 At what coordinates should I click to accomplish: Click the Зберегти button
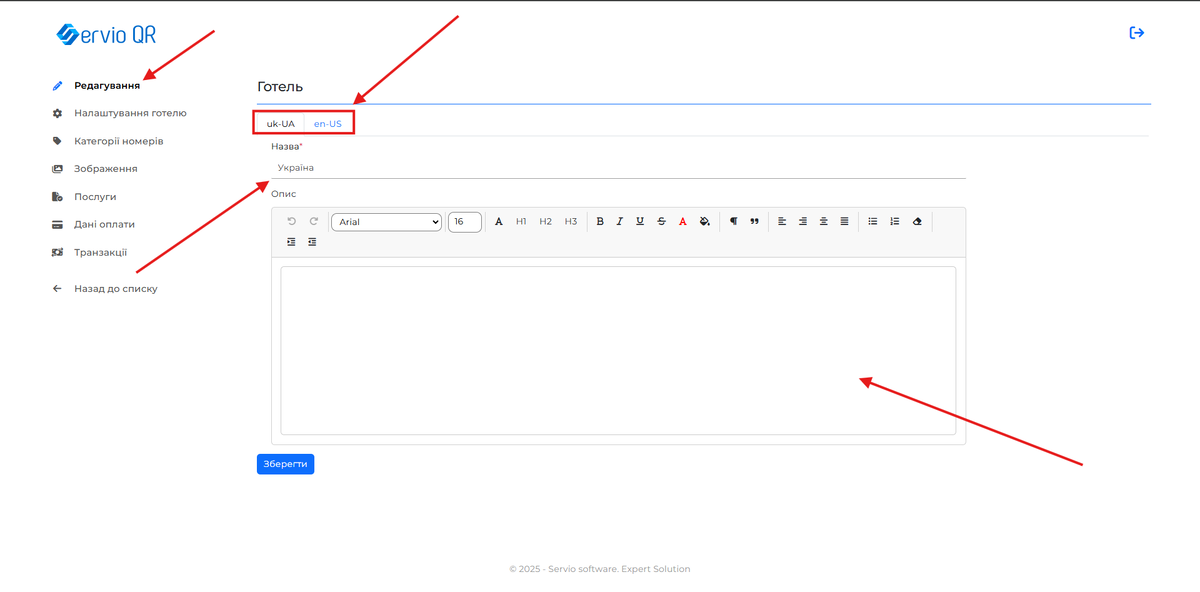tap(285, 464)
